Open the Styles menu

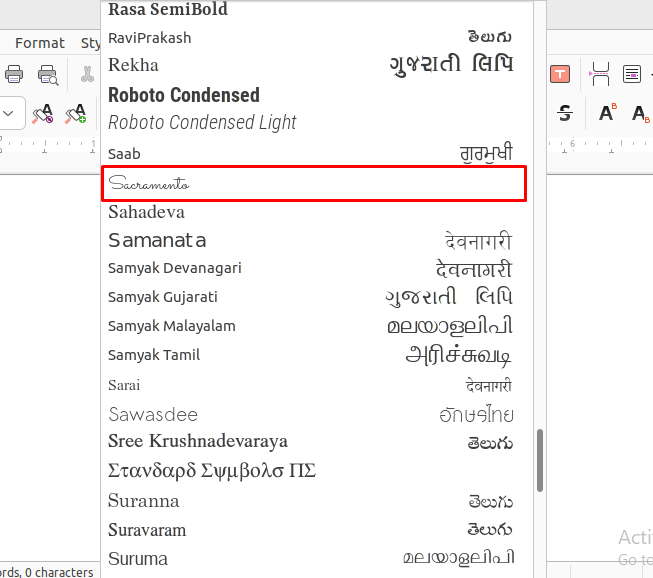(91, 43)
